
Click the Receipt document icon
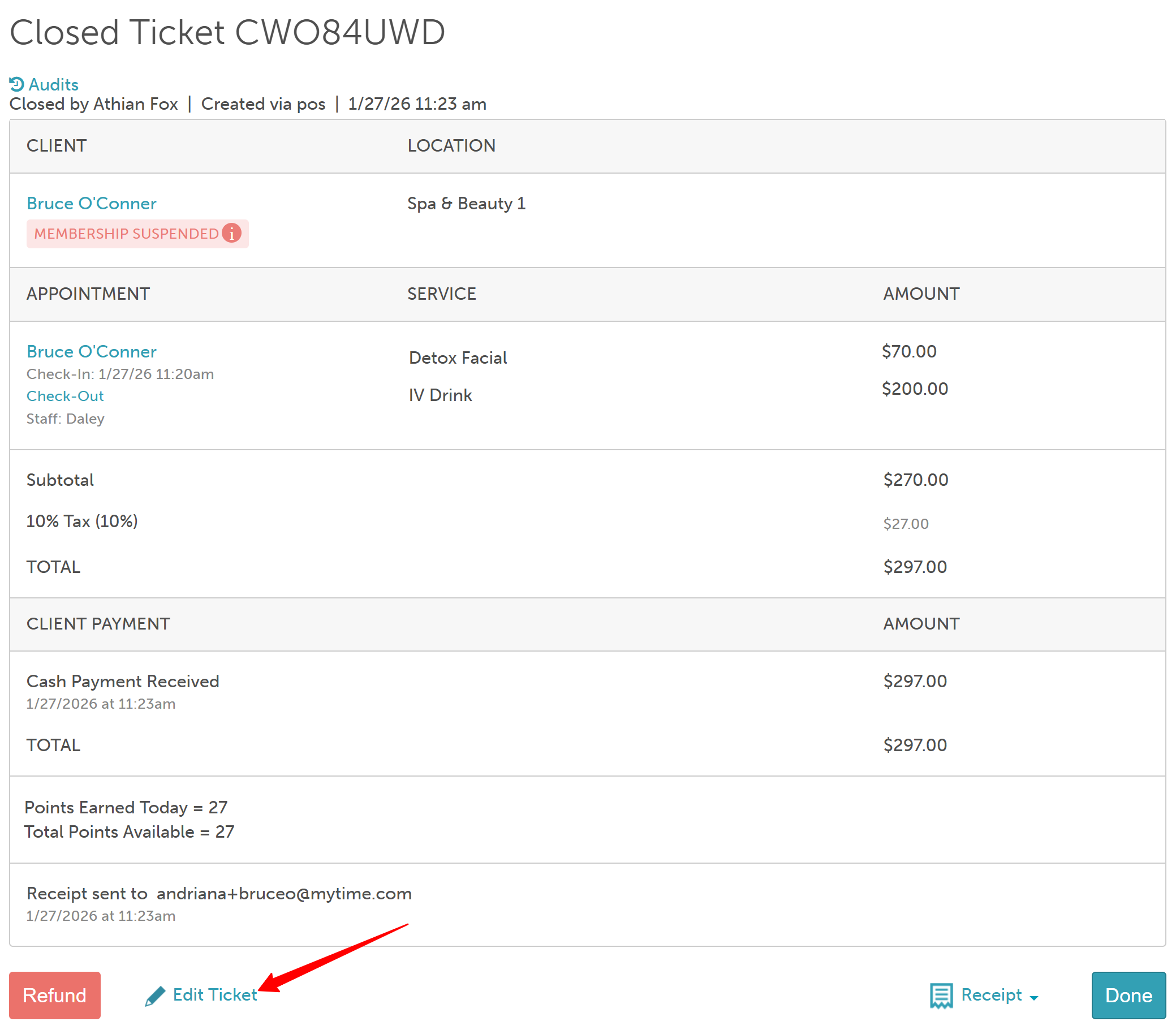(941, 995)
